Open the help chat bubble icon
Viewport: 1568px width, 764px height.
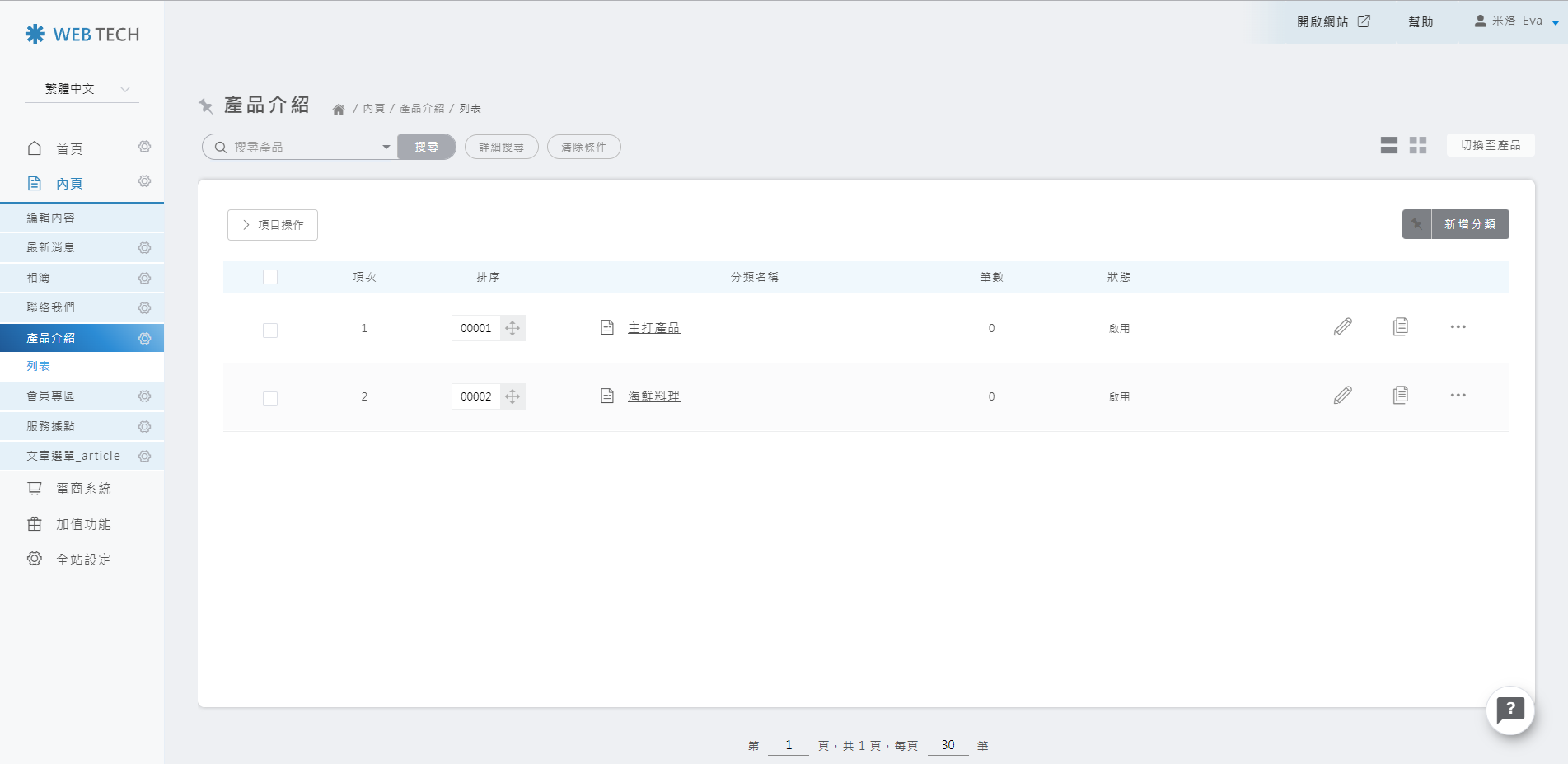[1509, 710]
